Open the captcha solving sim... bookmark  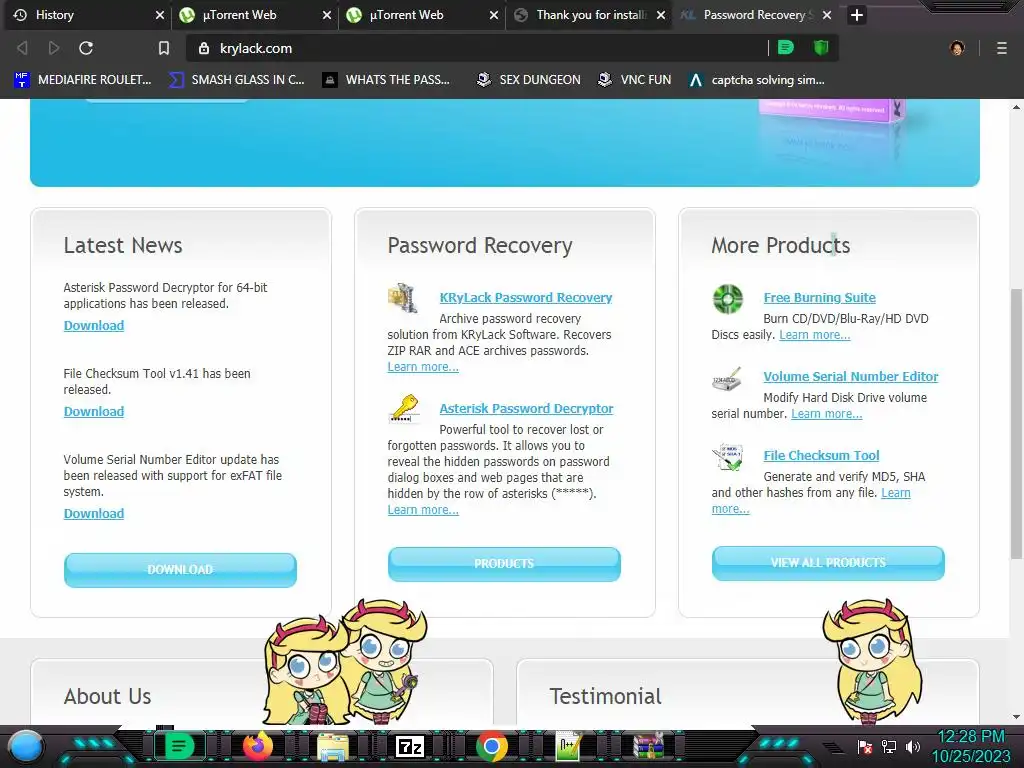757,80
